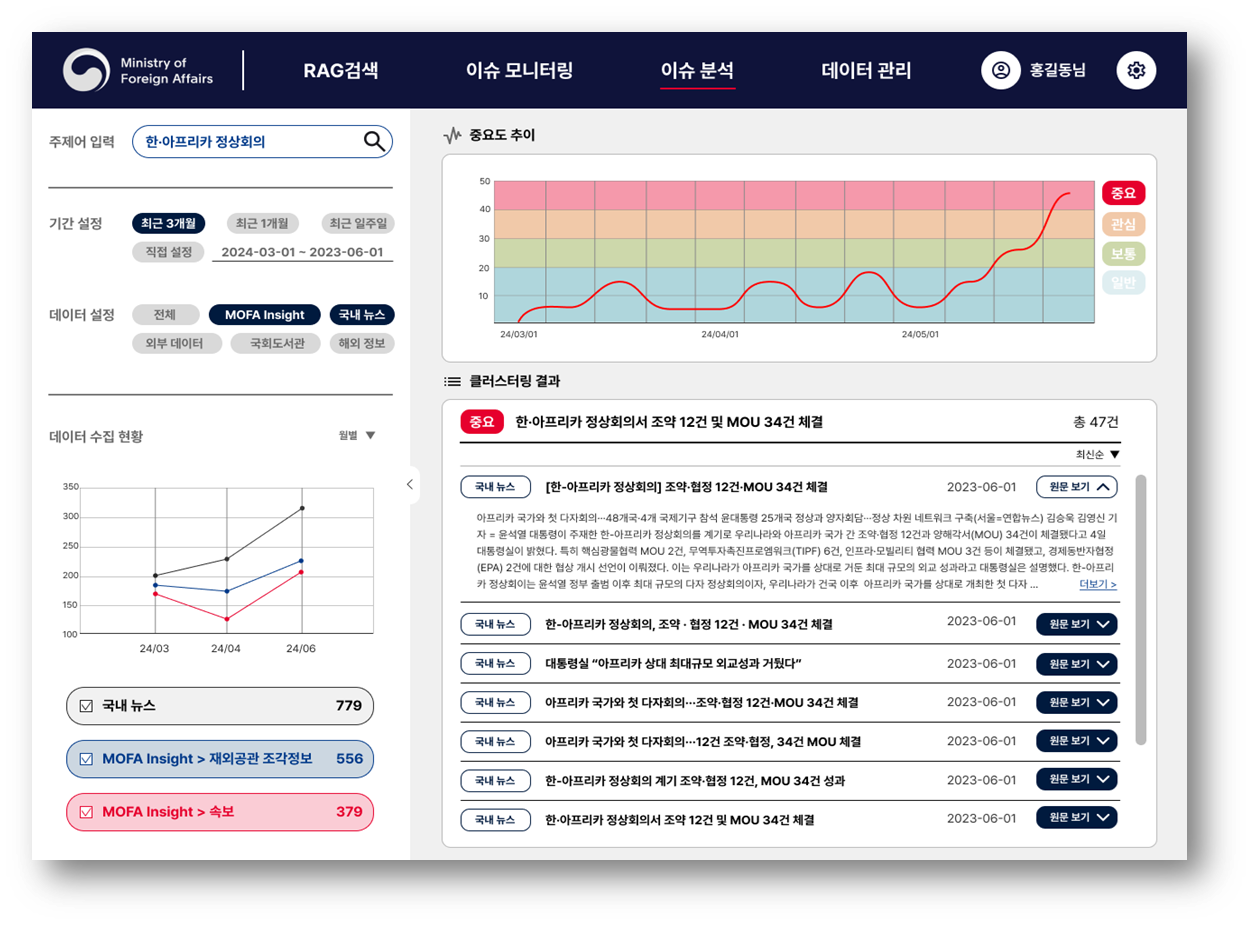Open settings via the gear icon

(x=1135, y=71)
